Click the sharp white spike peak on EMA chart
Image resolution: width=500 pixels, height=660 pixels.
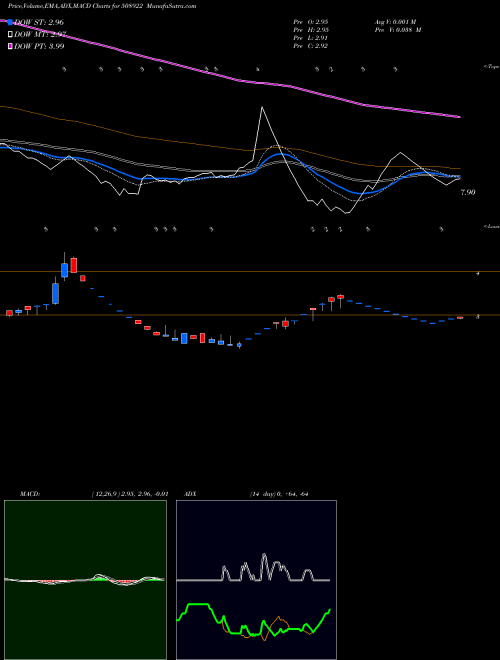click(x=262, y=108)
